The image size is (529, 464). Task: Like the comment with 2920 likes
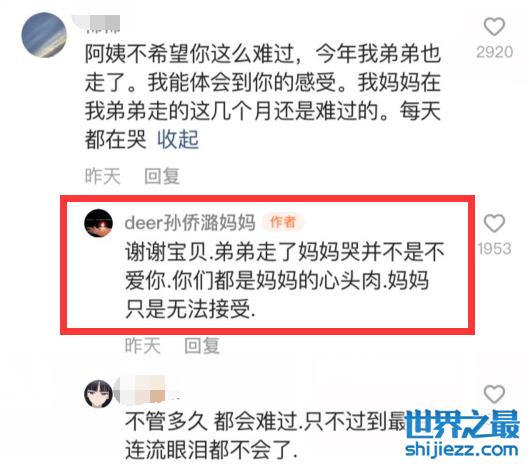(494, 27)
